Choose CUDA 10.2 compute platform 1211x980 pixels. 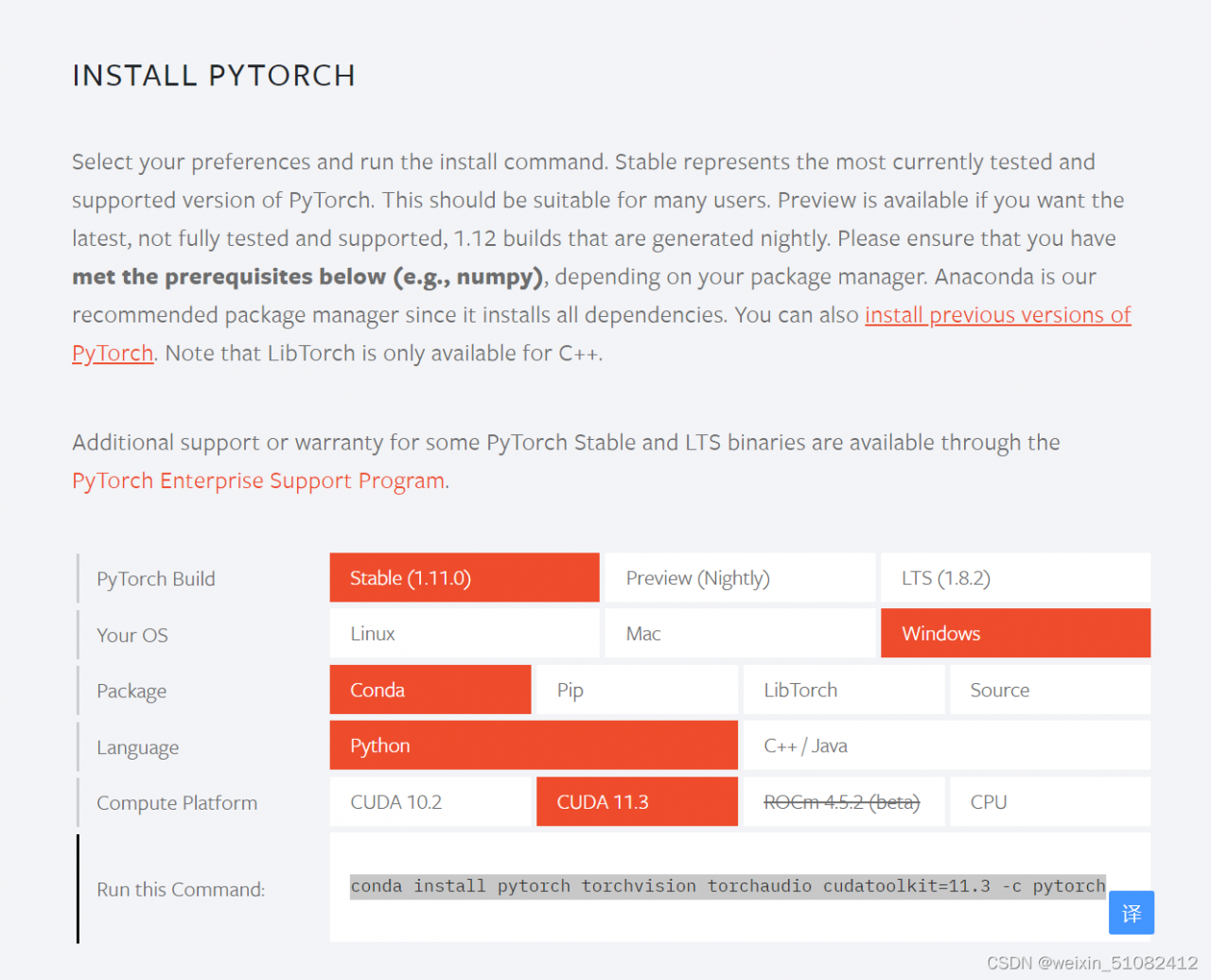430,802
